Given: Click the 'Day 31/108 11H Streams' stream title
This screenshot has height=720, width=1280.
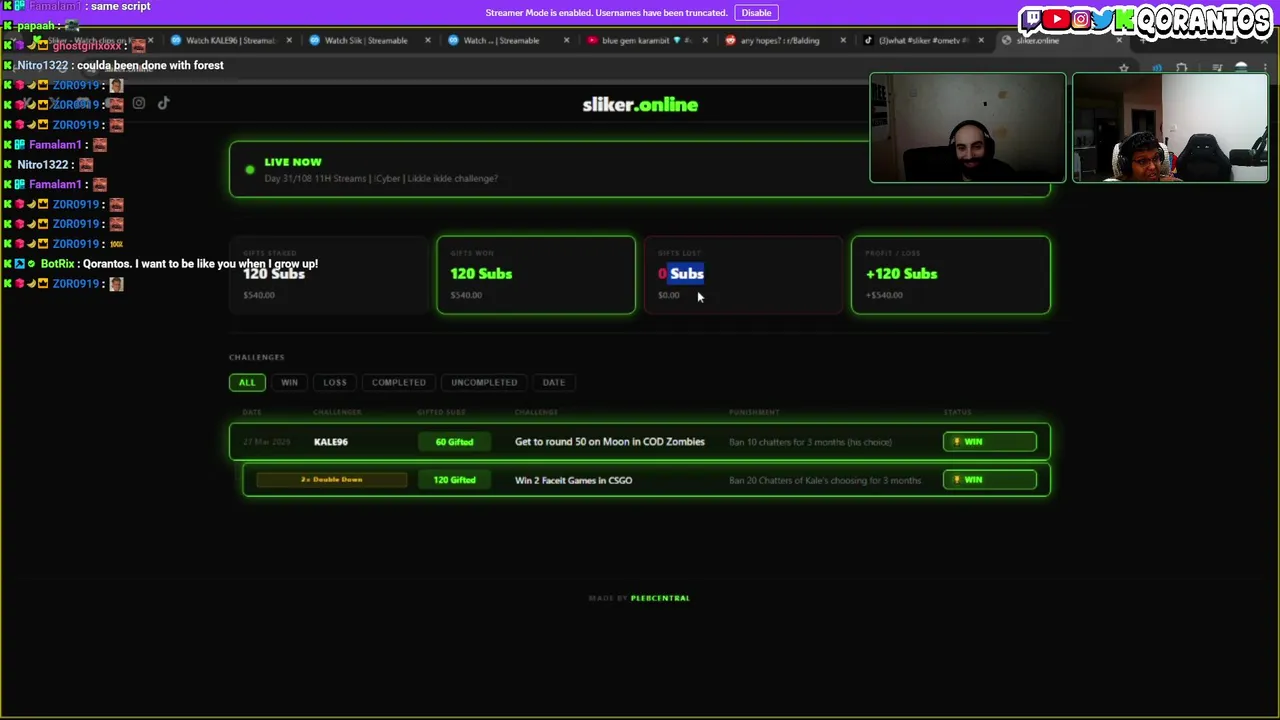Looking at the screenshot, I should coord(381,179).
